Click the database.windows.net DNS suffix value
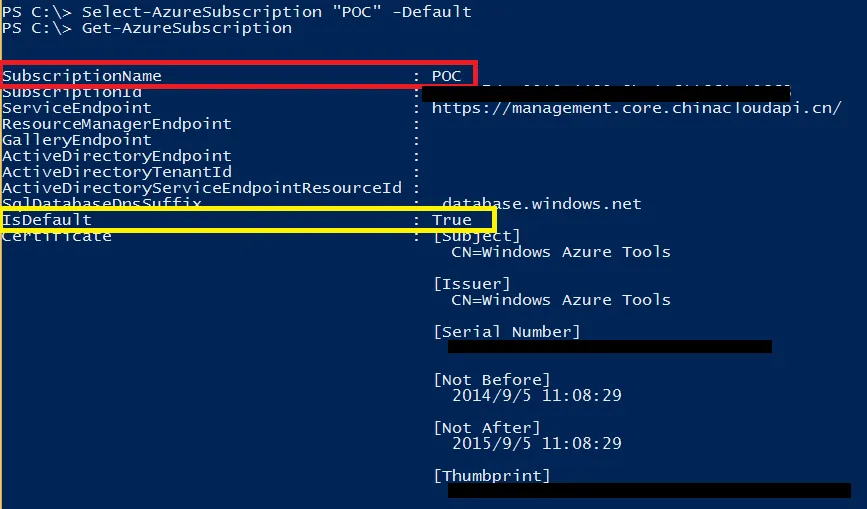 click(x=541, y=204)
